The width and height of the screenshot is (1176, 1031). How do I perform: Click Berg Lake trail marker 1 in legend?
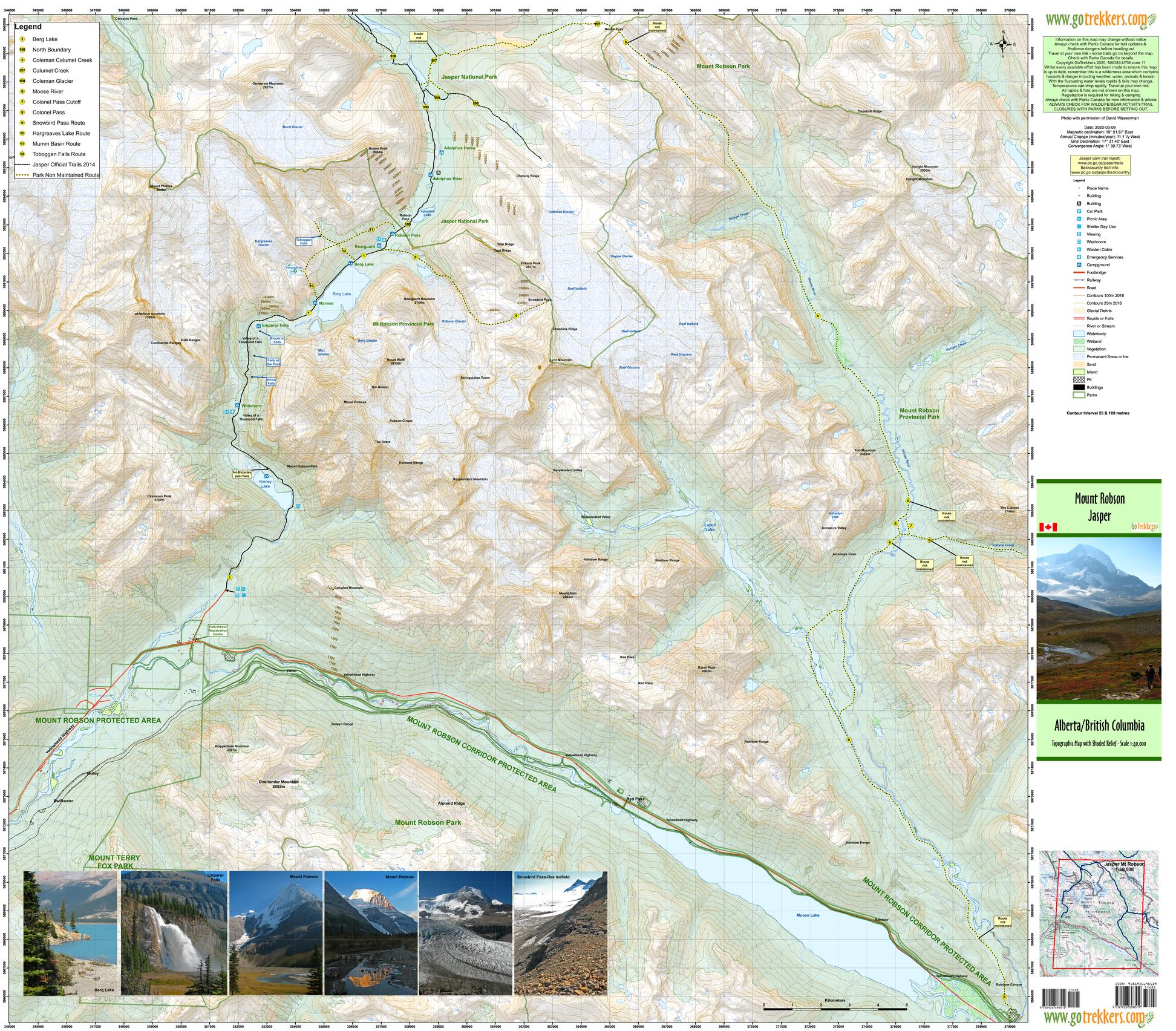click(x=22, y=39)
